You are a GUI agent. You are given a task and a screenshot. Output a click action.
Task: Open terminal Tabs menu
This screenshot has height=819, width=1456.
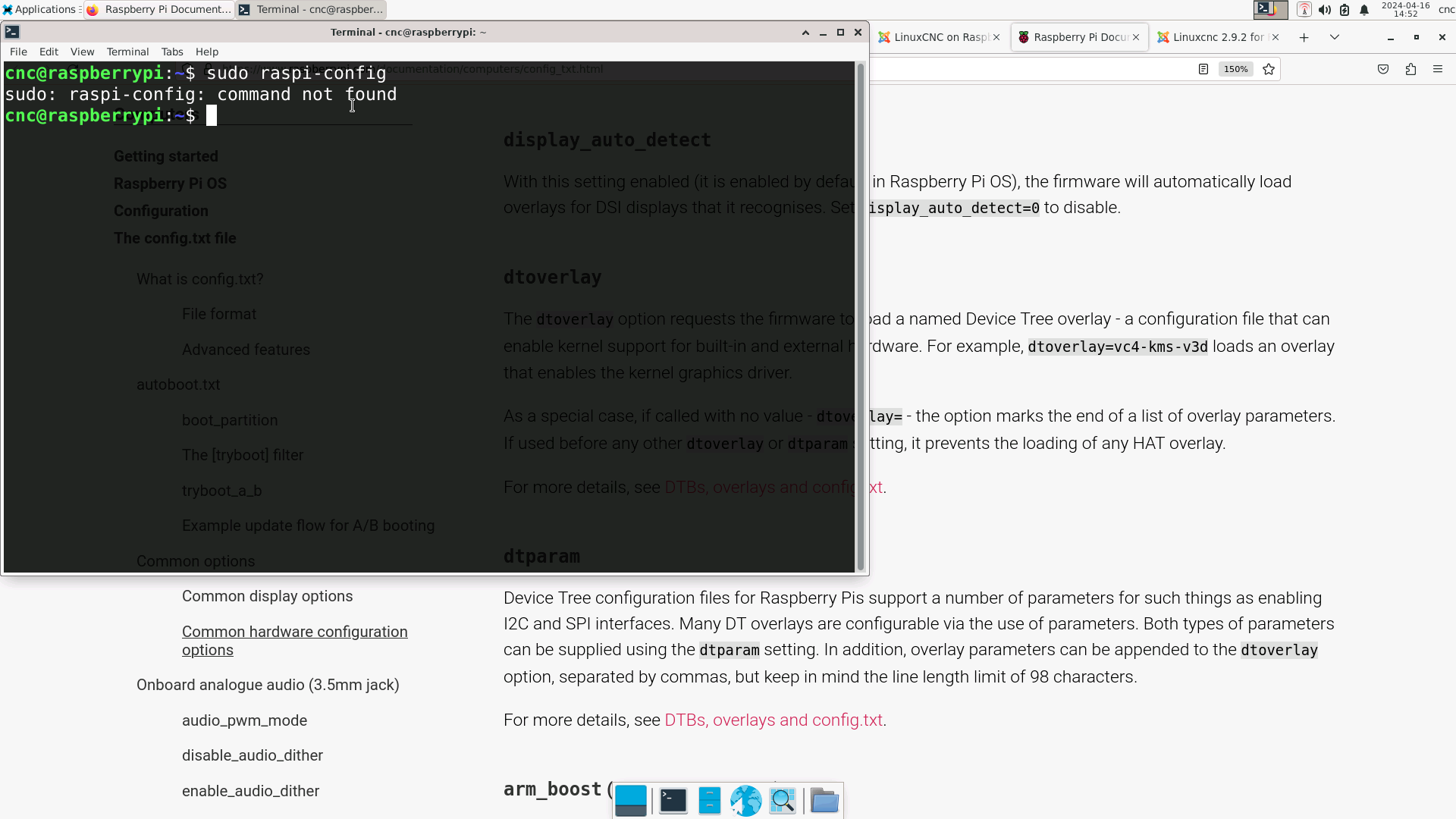coord(172,52)
